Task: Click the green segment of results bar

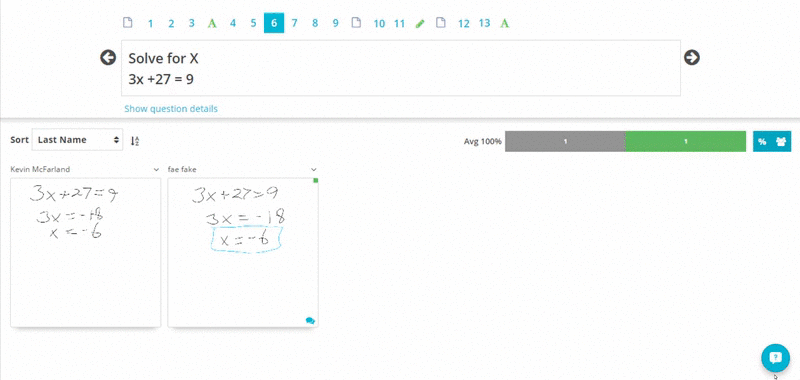Action: click(685, 141)
